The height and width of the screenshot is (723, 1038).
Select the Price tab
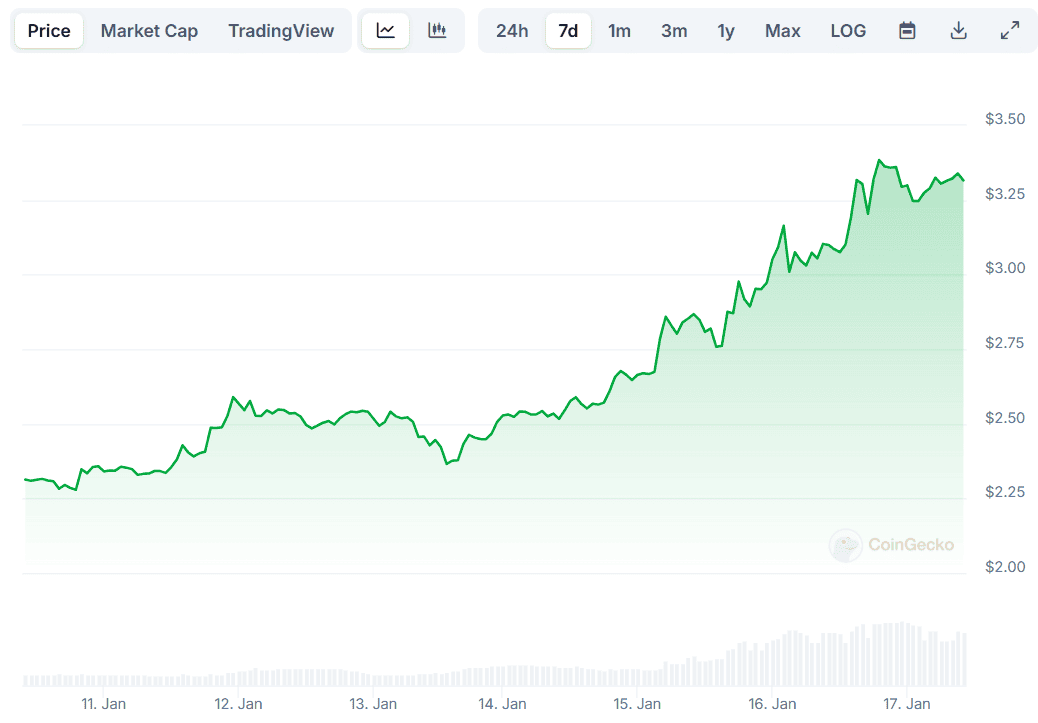(x=49, y=30)
